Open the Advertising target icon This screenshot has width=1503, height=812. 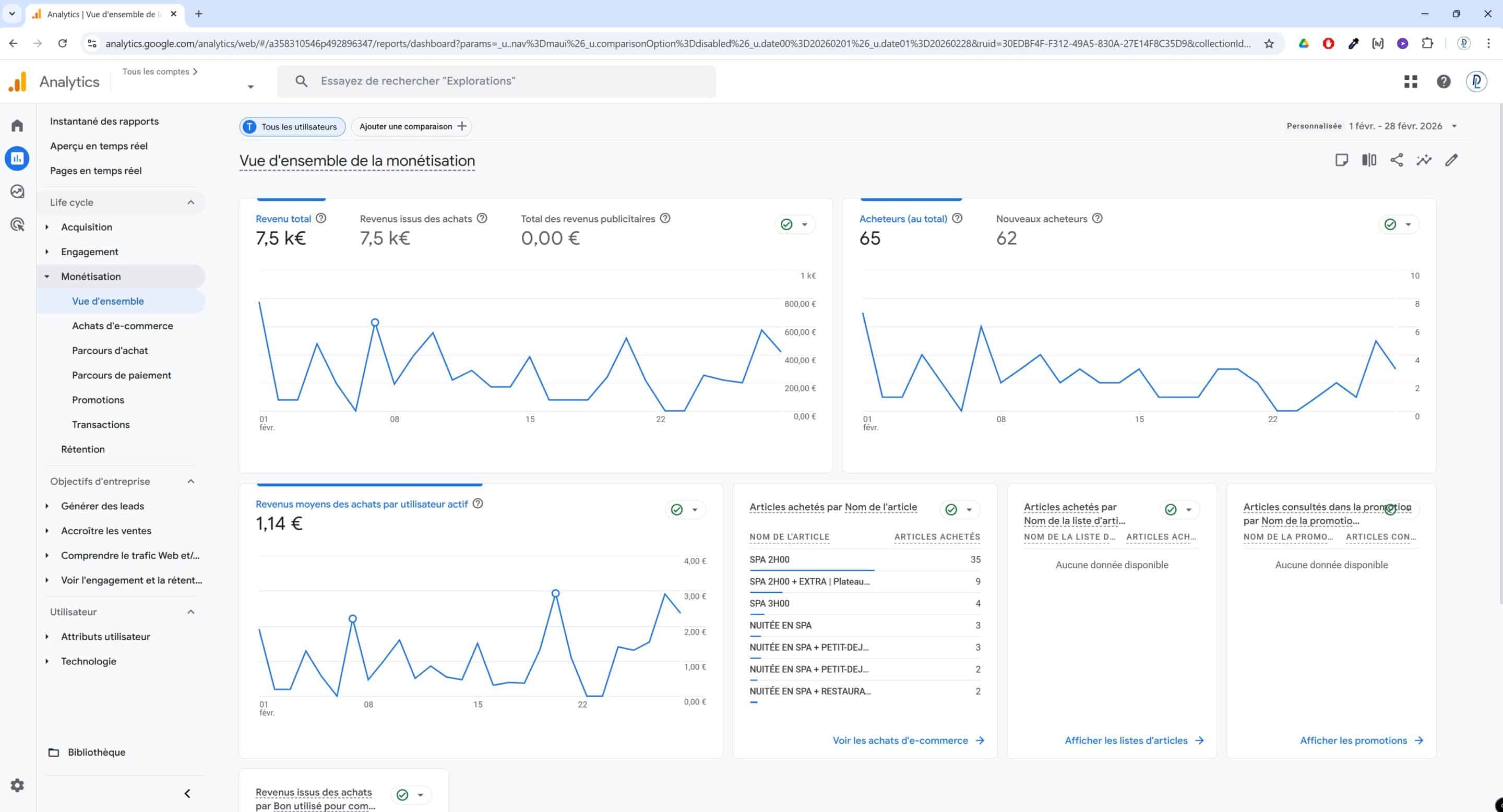[x=17, y=224]
